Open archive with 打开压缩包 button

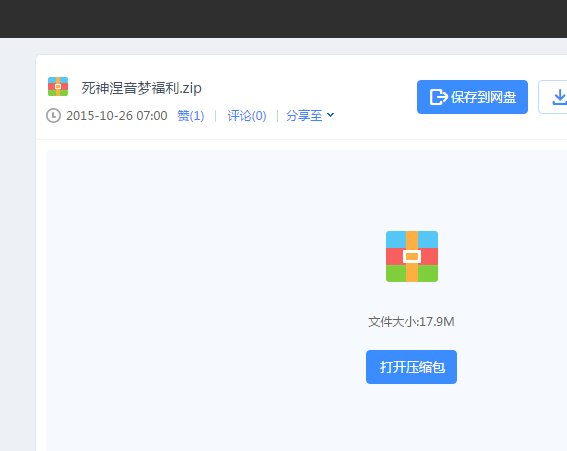[412, 367]
